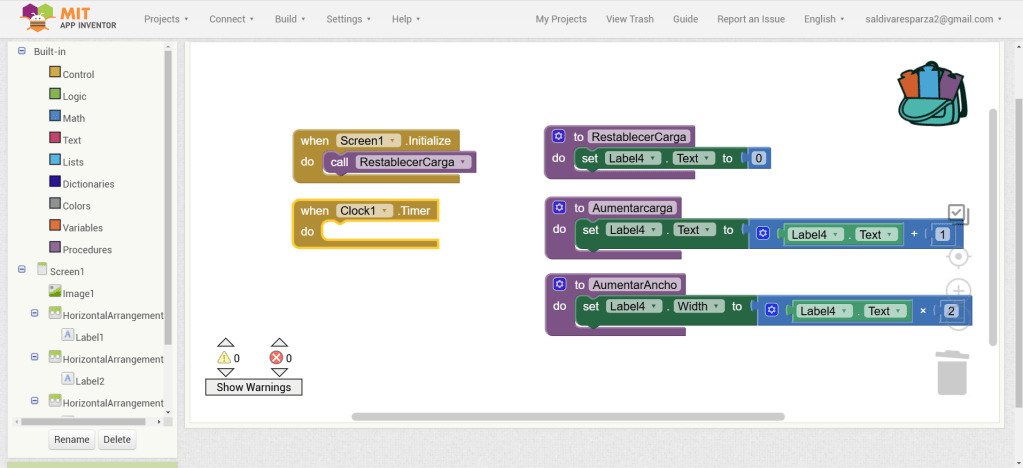Click the Show Warnings button
1023x468 pixels.
[x=253, y=387]
